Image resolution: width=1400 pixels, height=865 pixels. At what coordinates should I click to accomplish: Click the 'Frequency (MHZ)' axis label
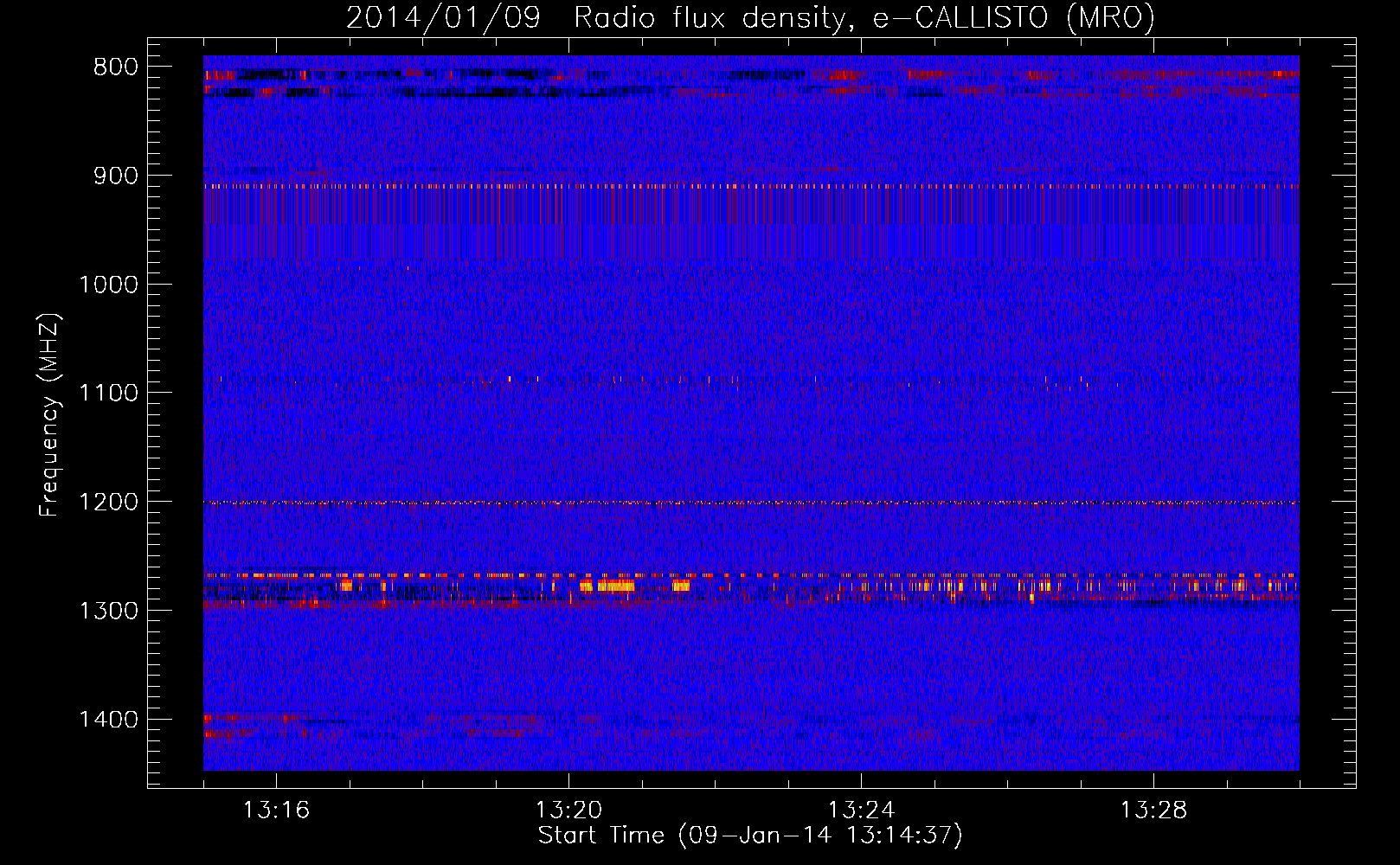[49, 415]
